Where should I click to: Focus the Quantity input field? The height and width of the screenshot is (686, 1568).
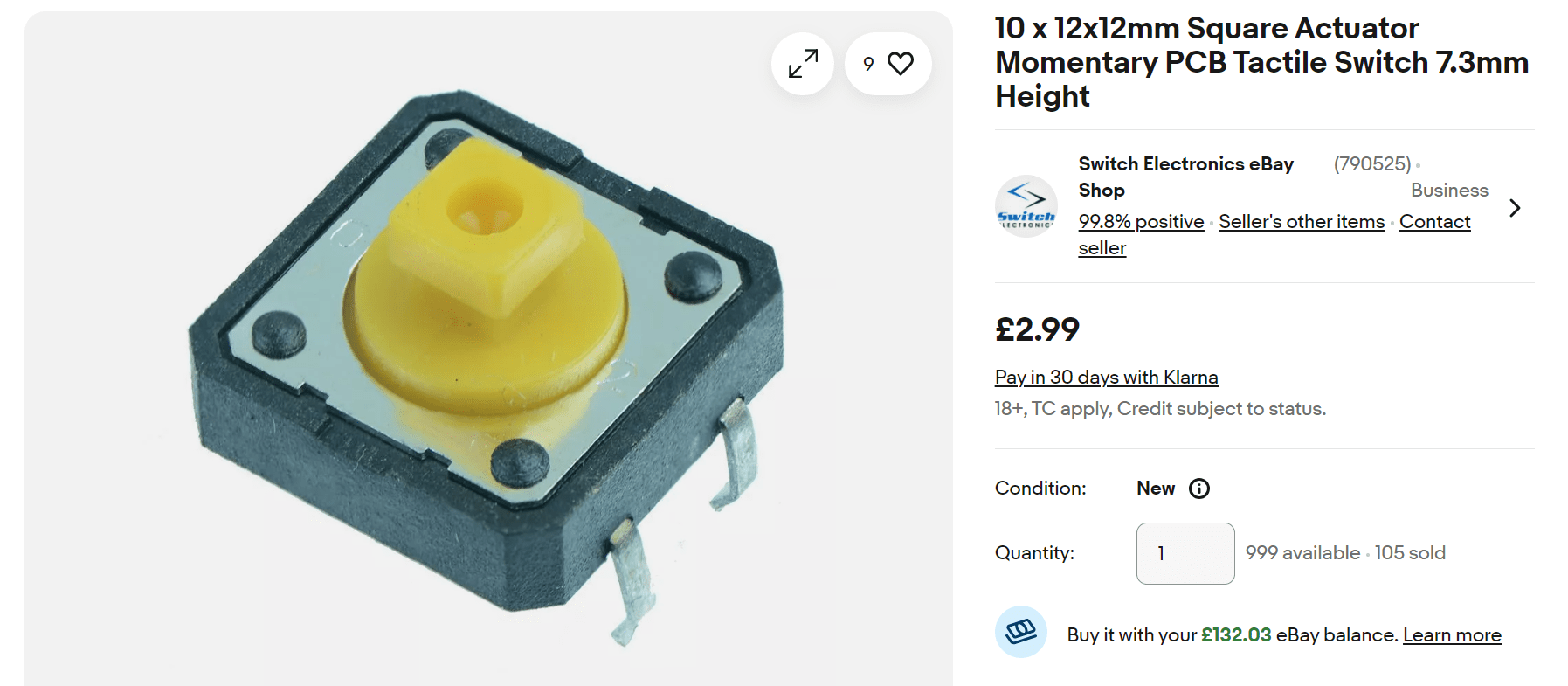pyautogui.click(x=1185, y=553)
